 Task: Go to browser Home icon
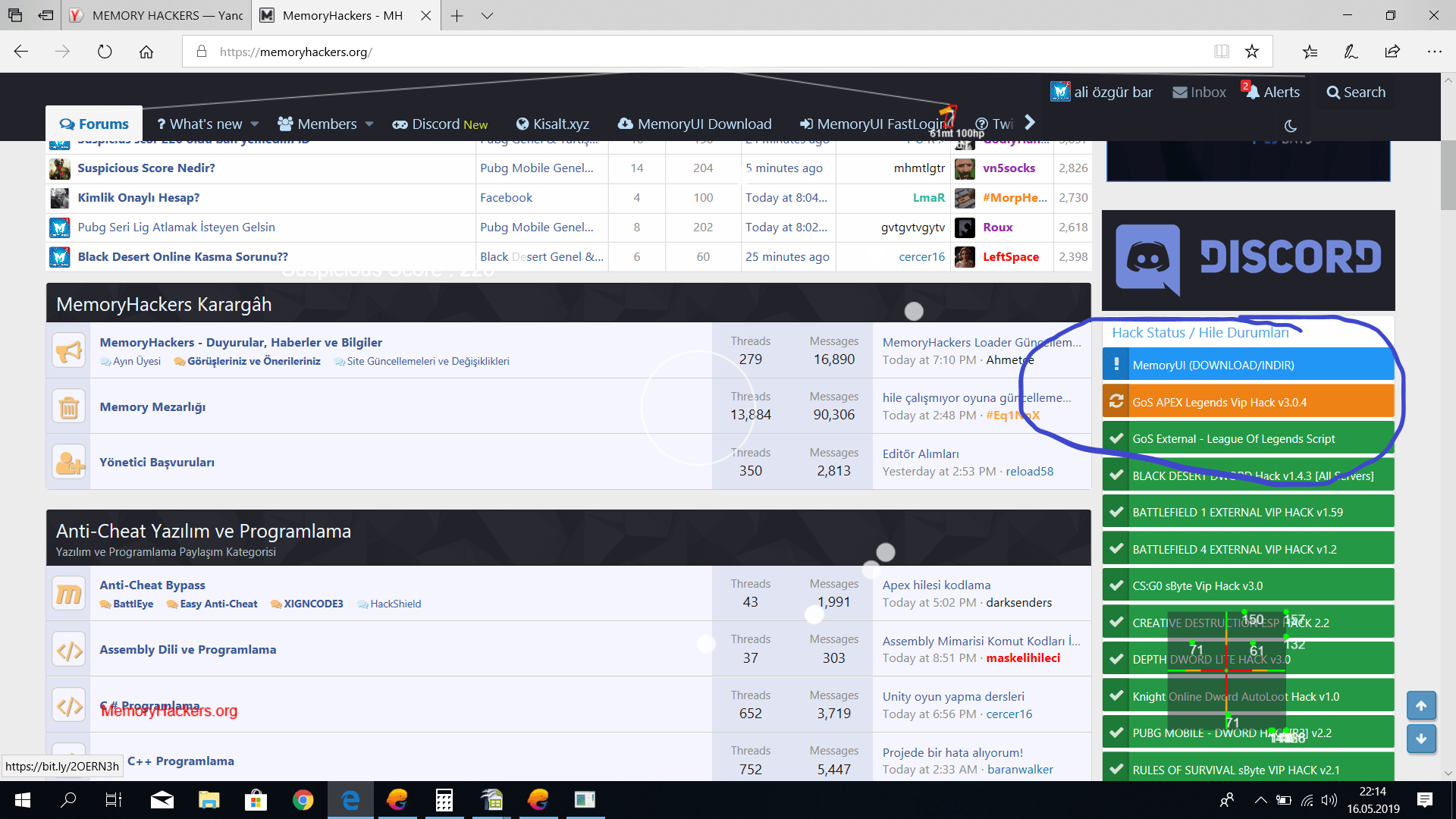[146, 52]
